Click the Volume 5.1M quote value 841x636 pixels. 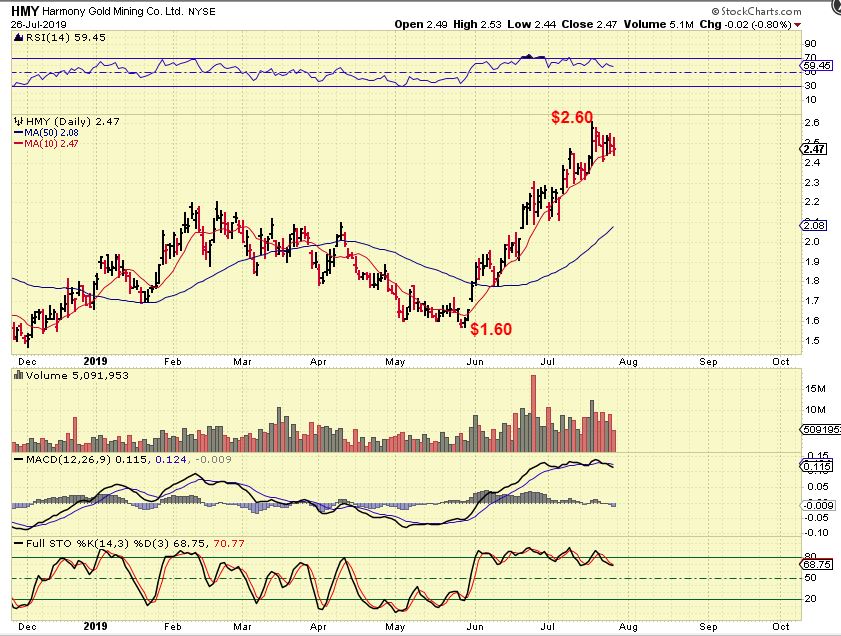click(x=659, y=25)
